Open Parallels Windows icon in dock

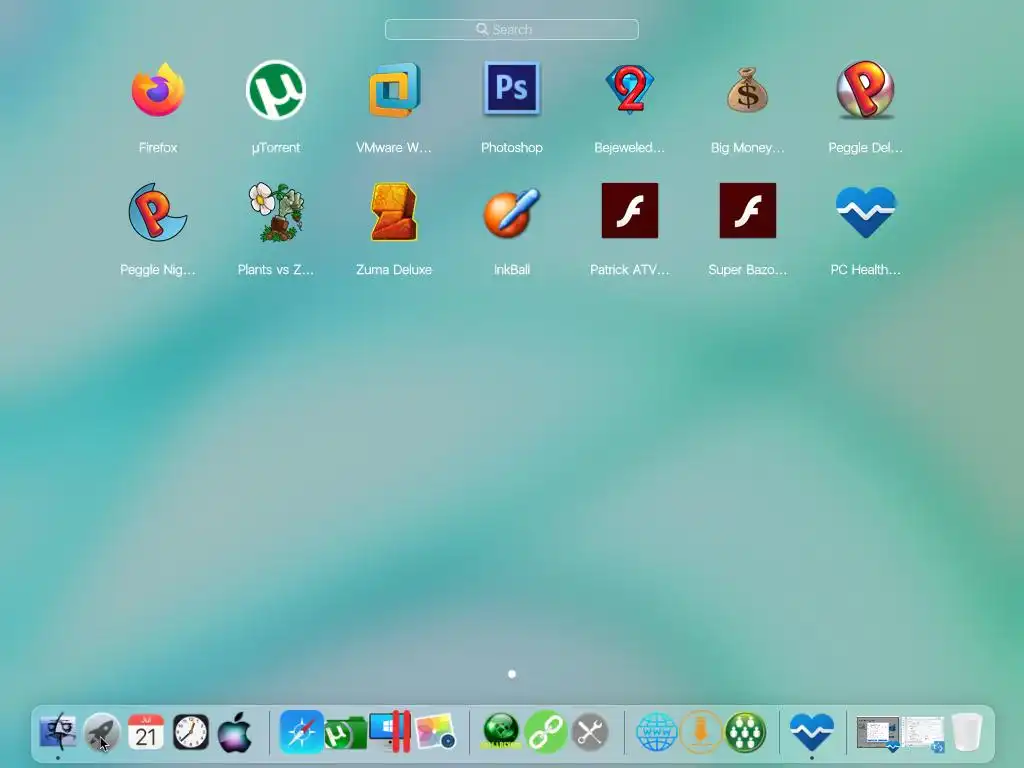(391, 731)
